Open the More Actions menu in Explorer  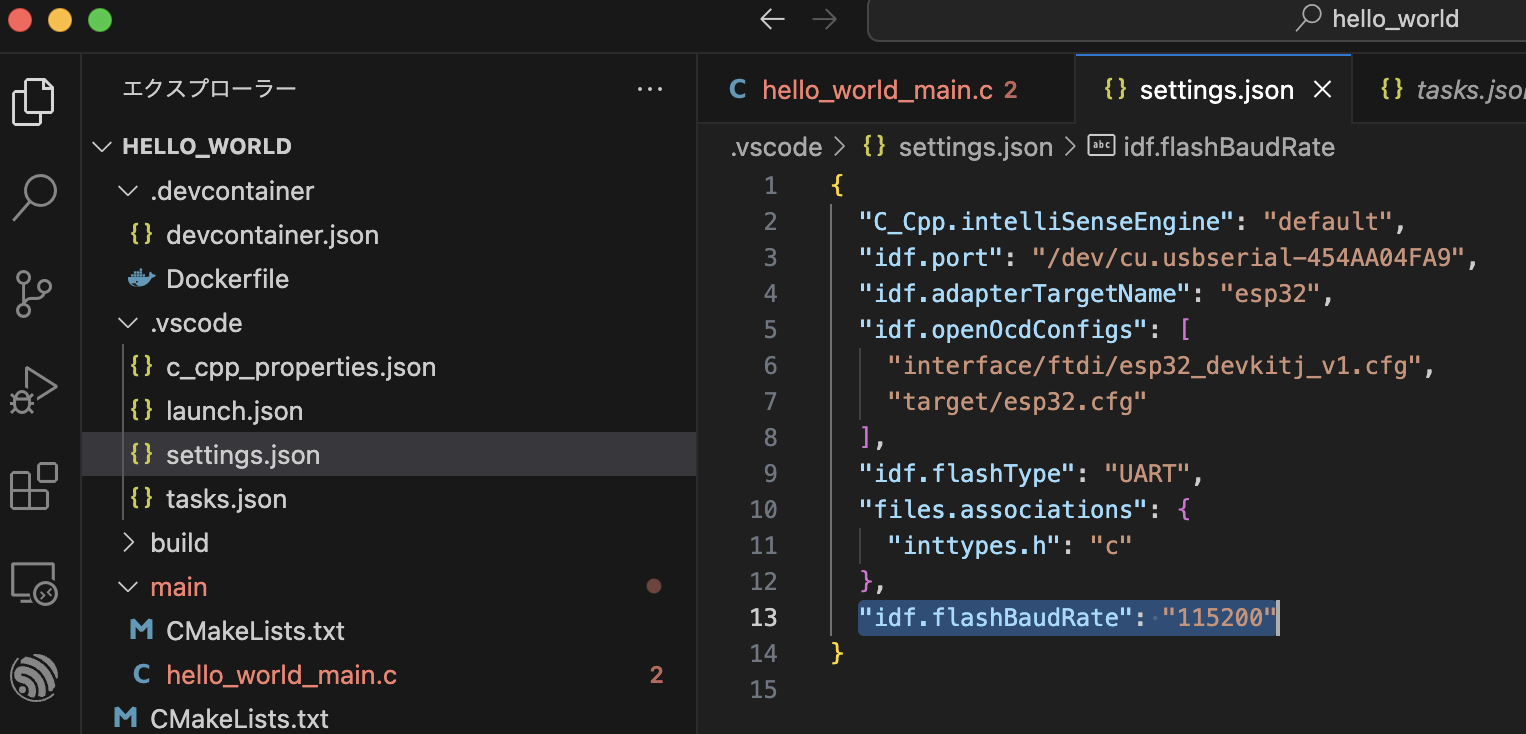(650, 89)
